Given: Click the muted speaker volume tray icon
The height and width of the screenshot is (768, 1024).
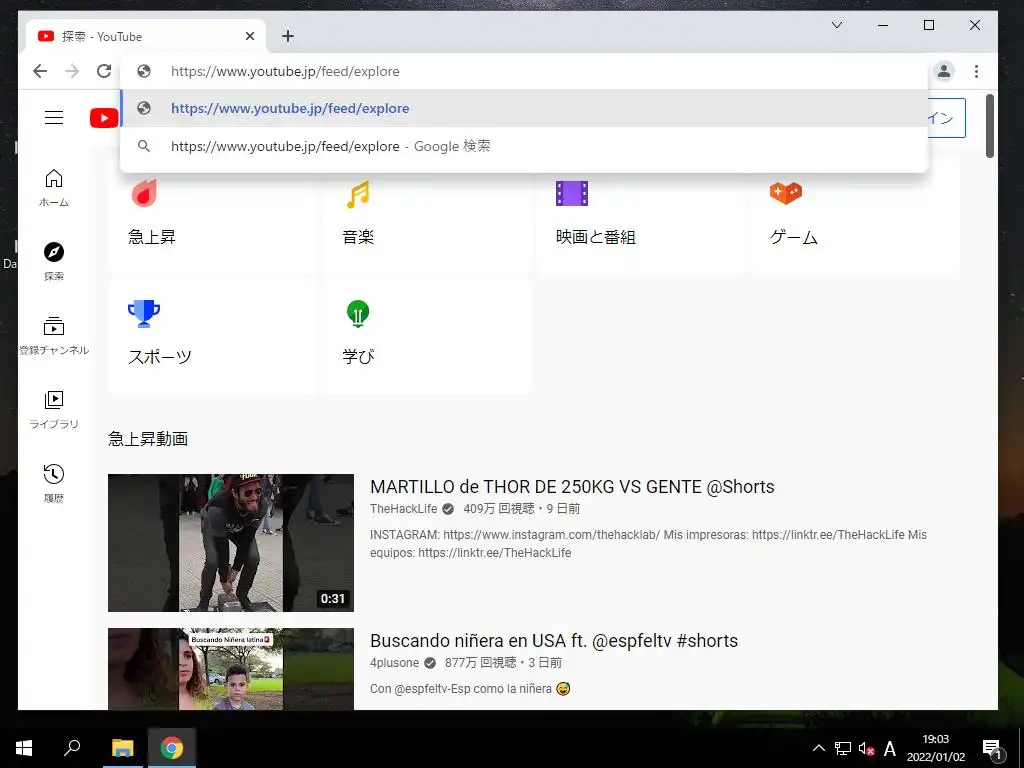Looking at the screenshot, I should point(866,748).
